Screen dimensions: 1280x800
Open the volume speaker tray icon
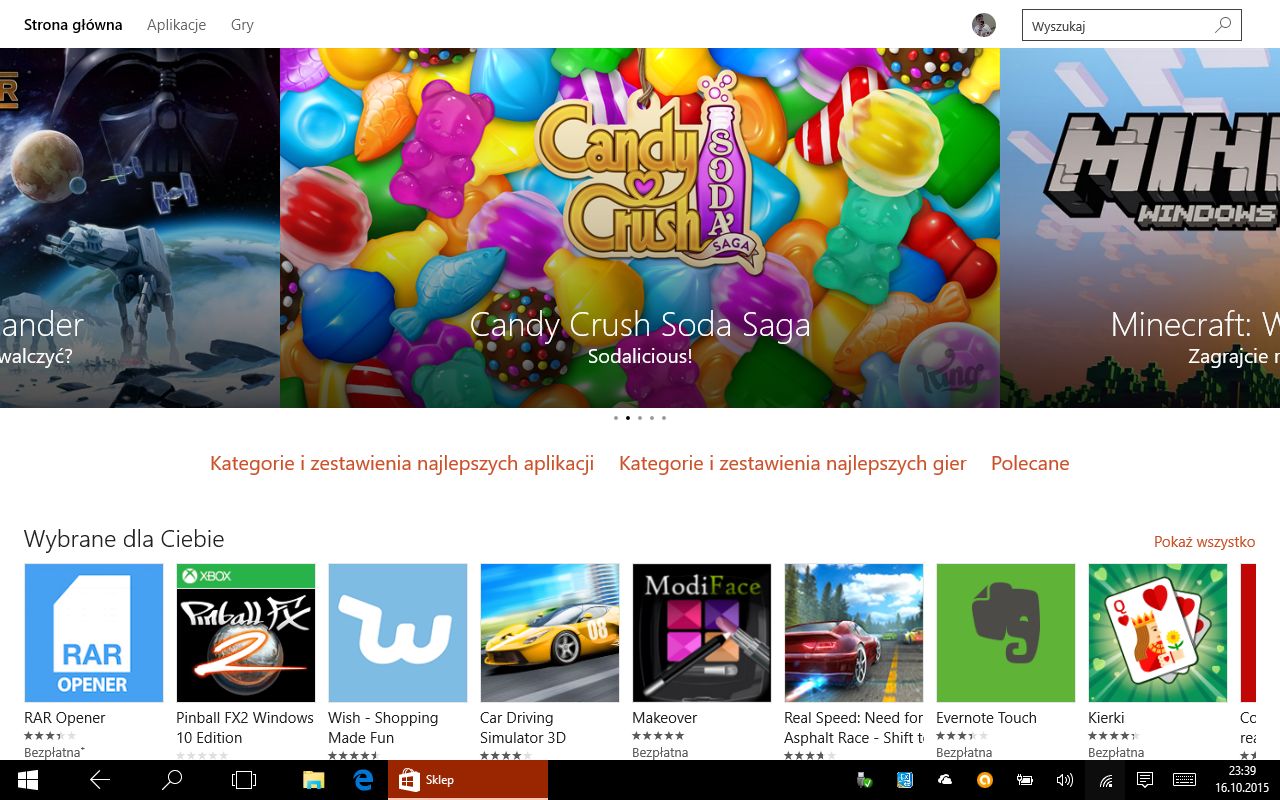(1065, 780)
